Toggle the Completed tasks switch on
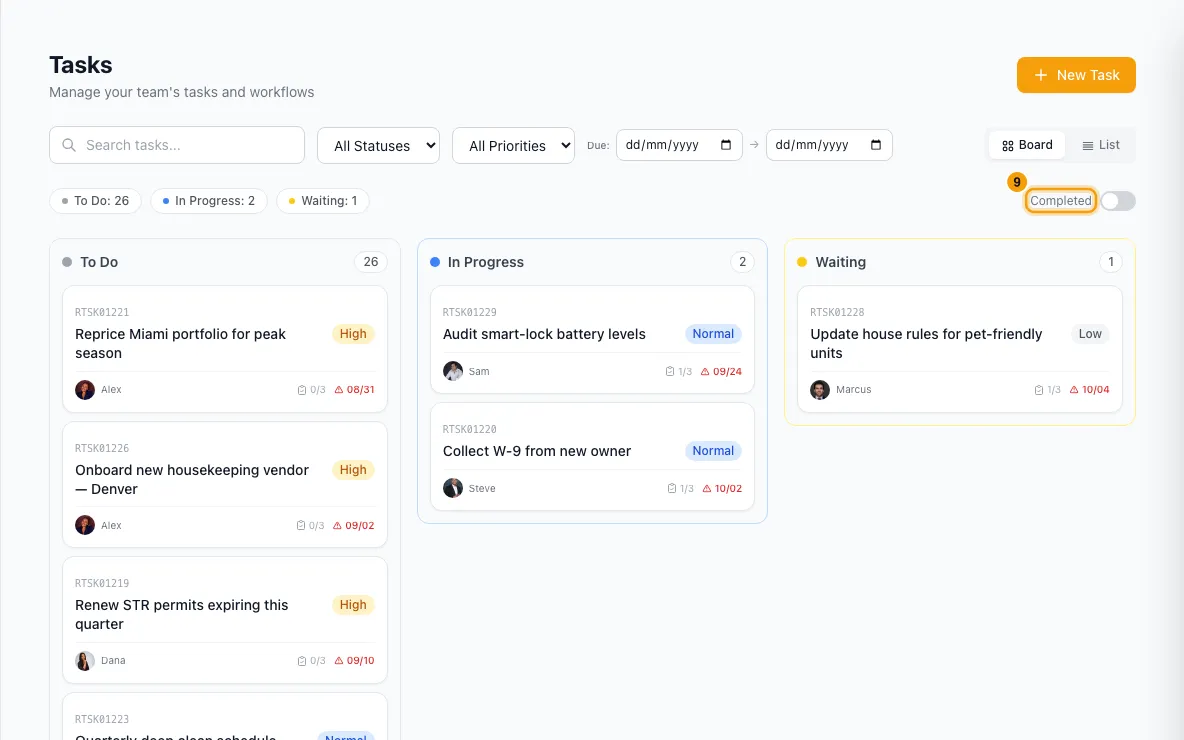Image resolution: width=1184 pixels, height=740 pixels. click(x=1118, y=201)
